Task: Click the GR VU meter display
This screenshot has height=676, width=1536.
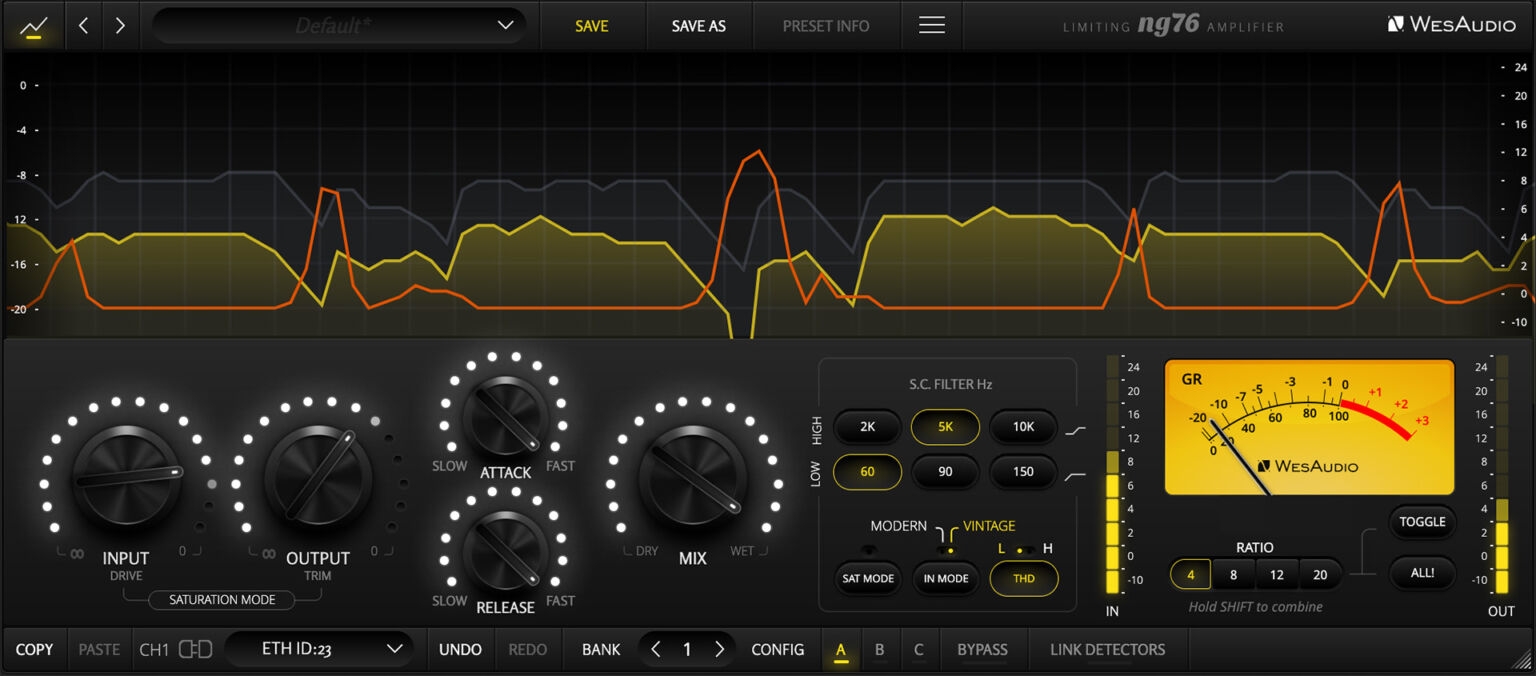Action: 1309,427
